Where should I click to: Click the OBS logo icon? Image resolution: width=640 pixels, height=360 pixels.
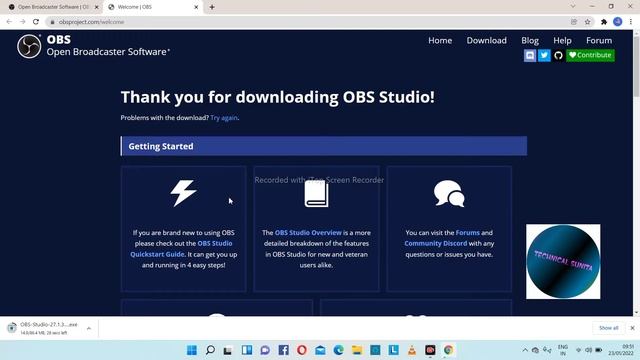(x=29, y=46)
